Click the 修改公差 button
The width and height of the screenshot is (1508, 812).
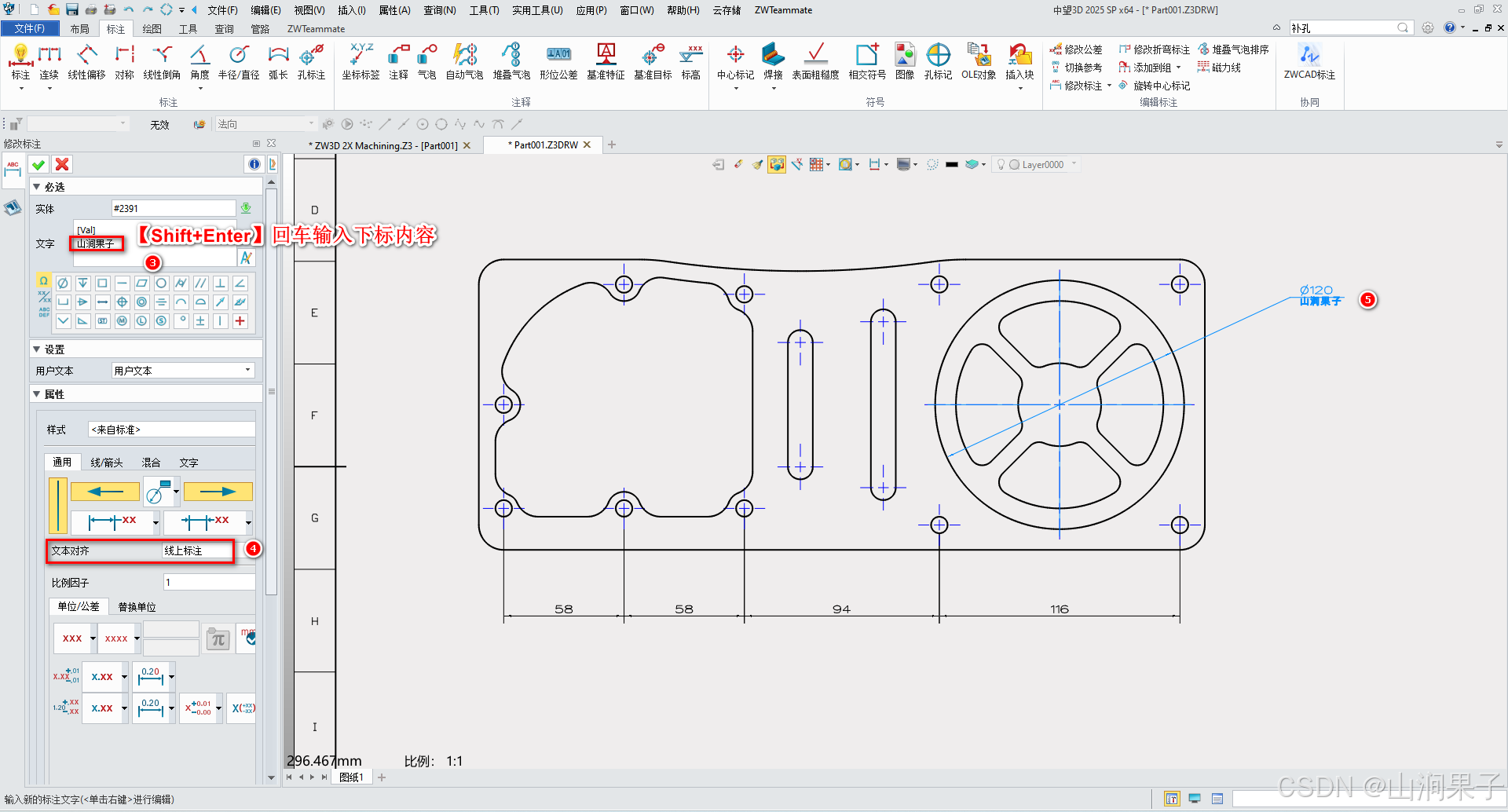point(1076,49)
